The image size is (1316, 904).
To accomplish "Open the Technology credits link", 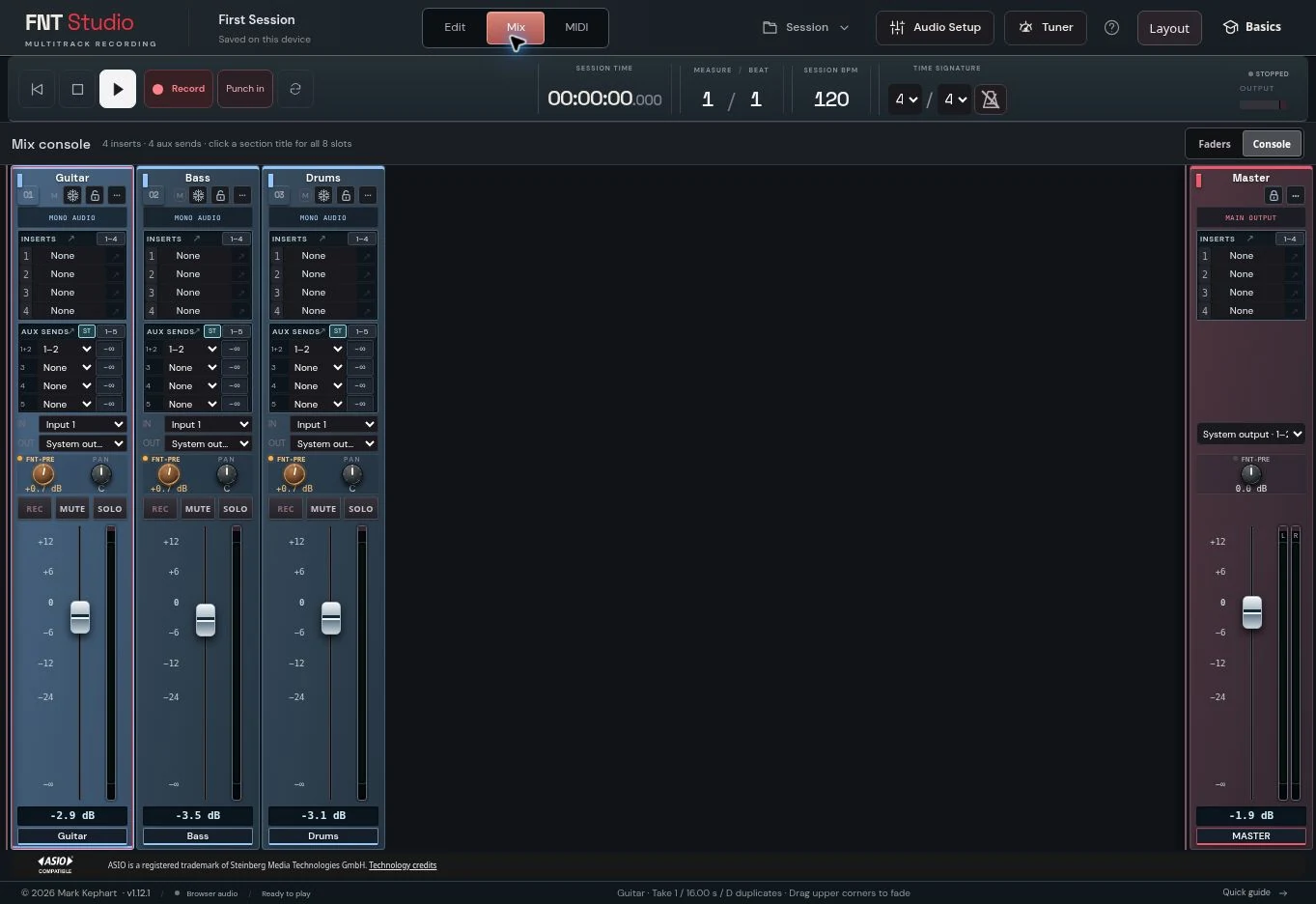I will click(x=403, y=865).
